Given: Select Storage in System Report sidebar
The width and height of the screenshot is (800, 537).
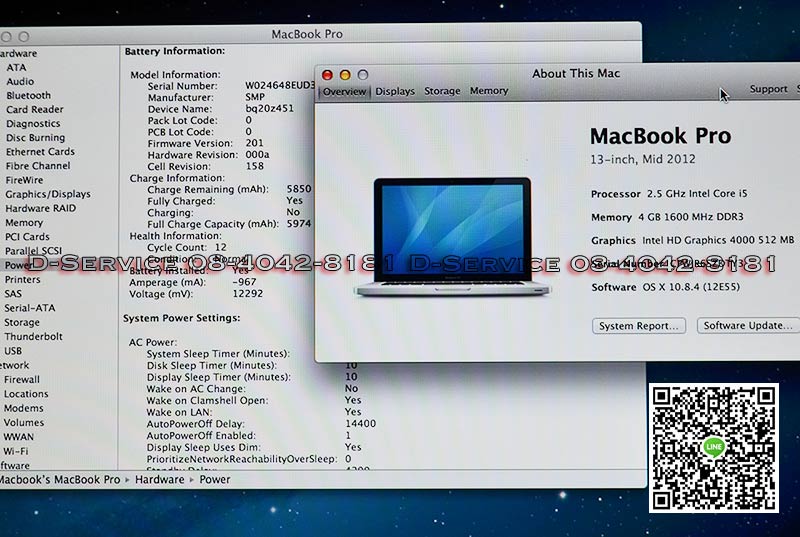Looking at the screenshot, I should (x=21, y=322).
